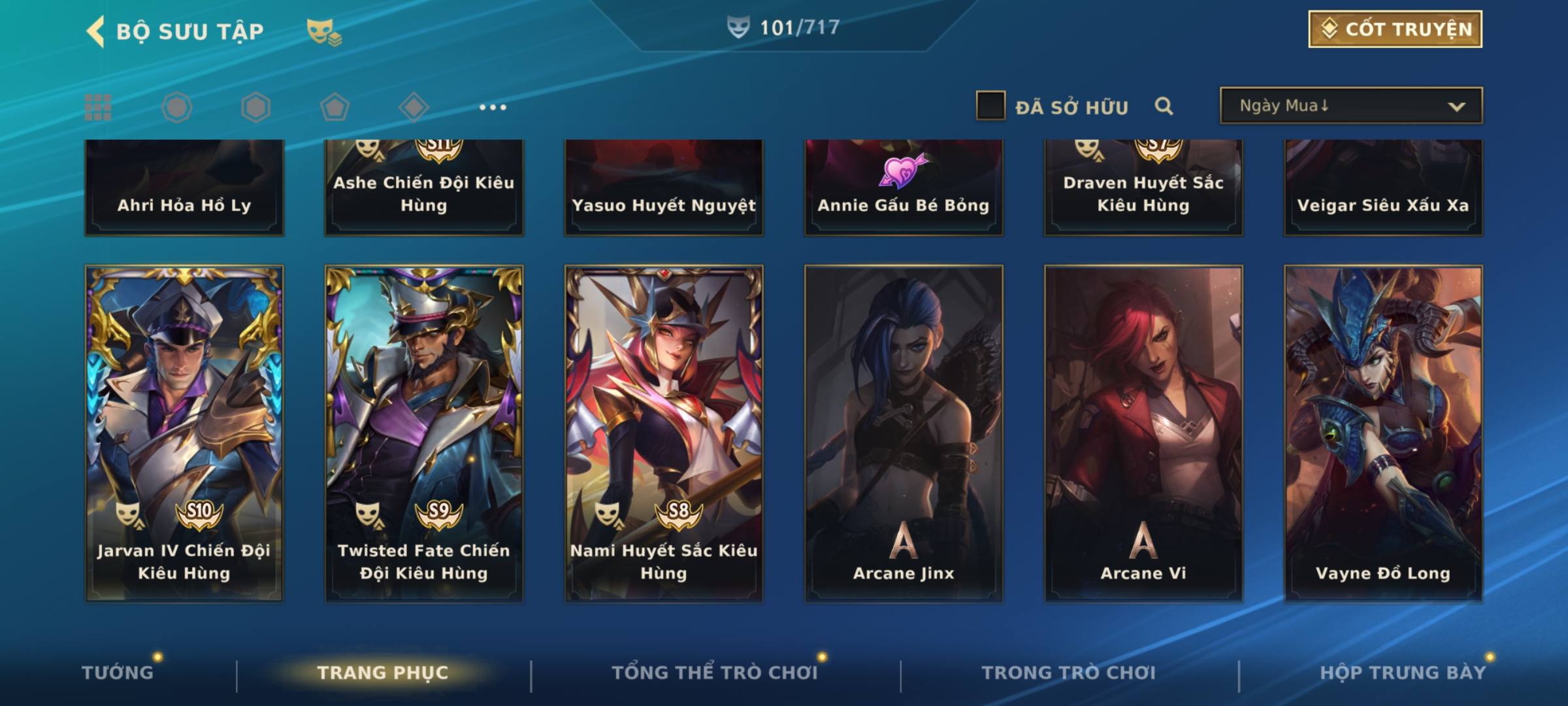
Task: Select the second hexagon rarity filter icon
Action: coord(255,107)
